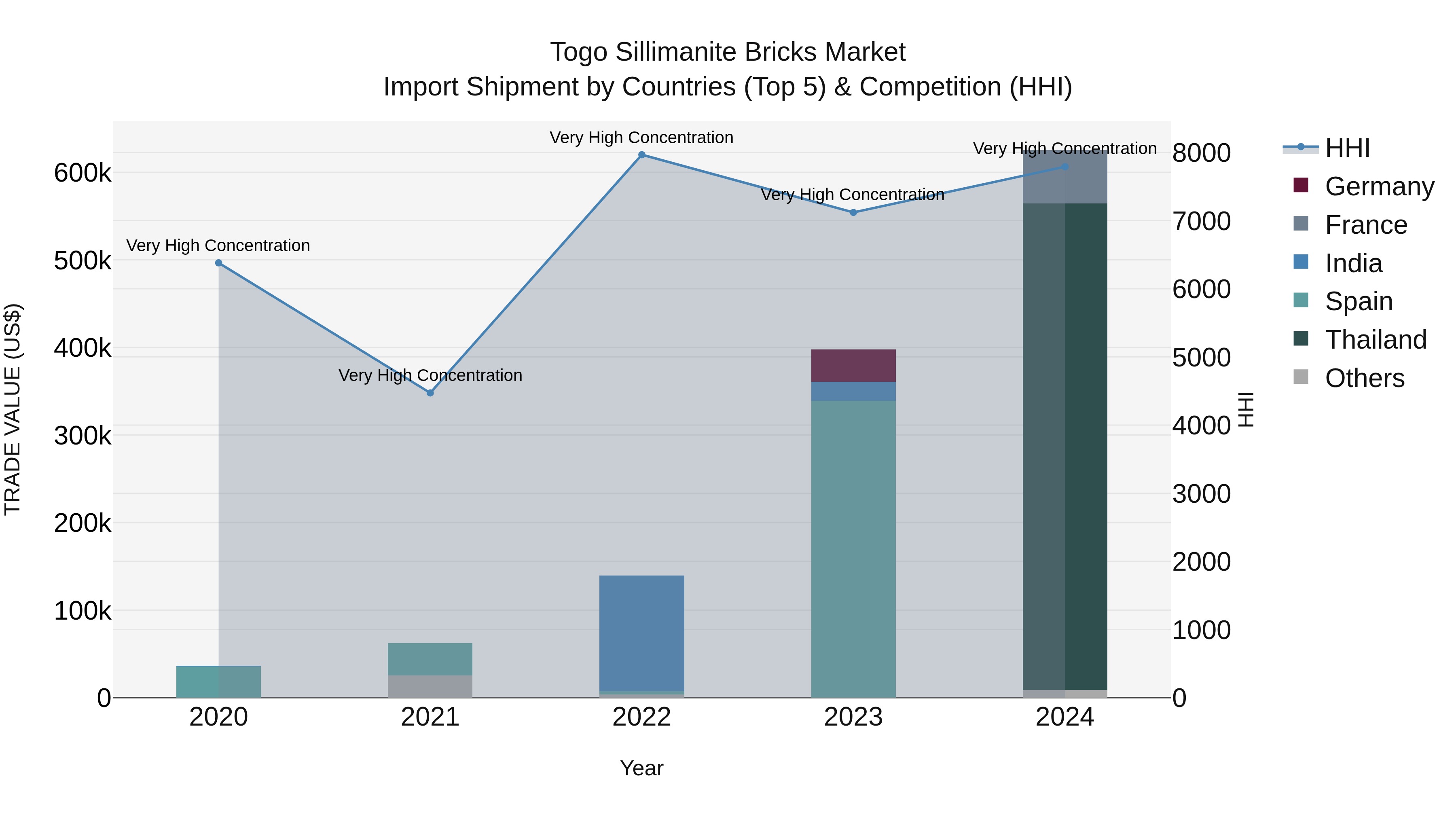Click the '300k' left axis tick
1456x819 pixels.
pos(83,436)
